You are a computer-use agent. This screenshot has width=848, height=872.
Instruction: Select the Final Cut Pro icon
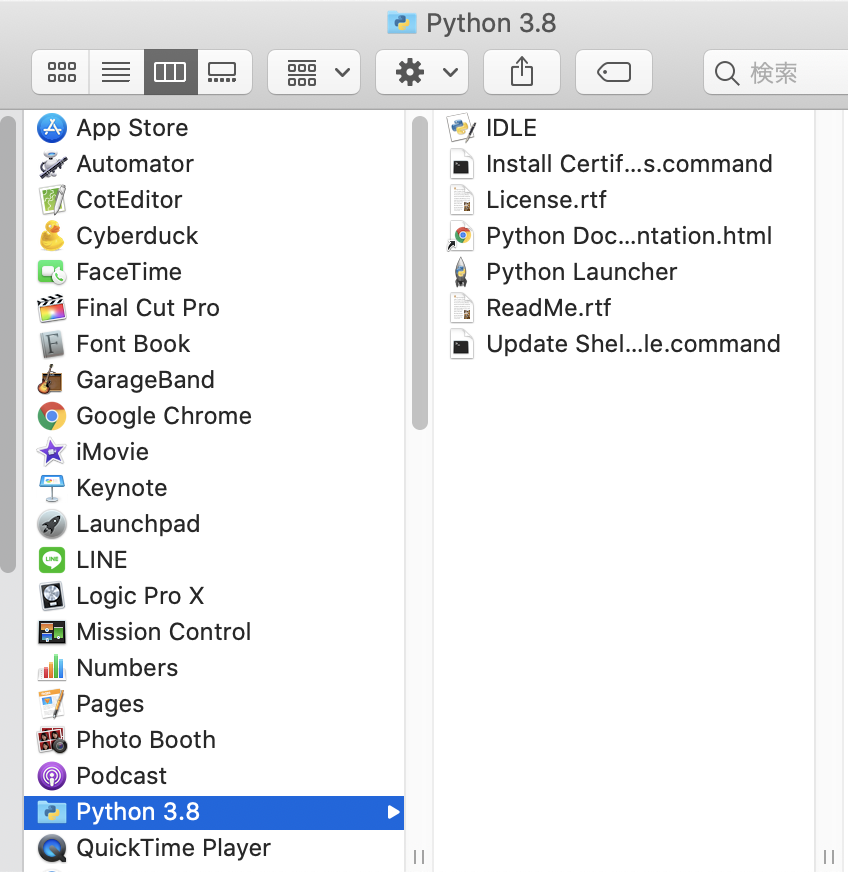coord(52,308)
